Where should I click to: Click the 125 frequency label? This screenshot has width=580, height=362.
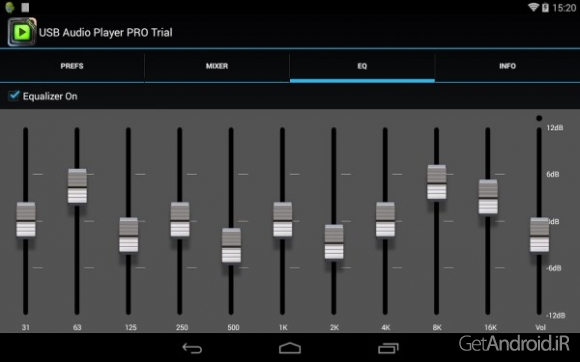(x=131, y=327)
